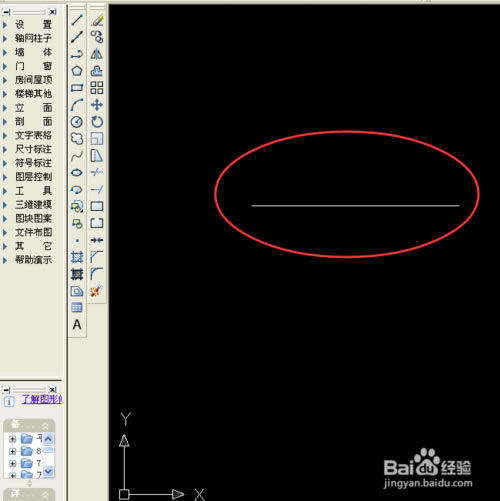Click the Explode tool icon
Image resolution: width=500 pixels, height=501 pixels.
(x=97, y=291)
